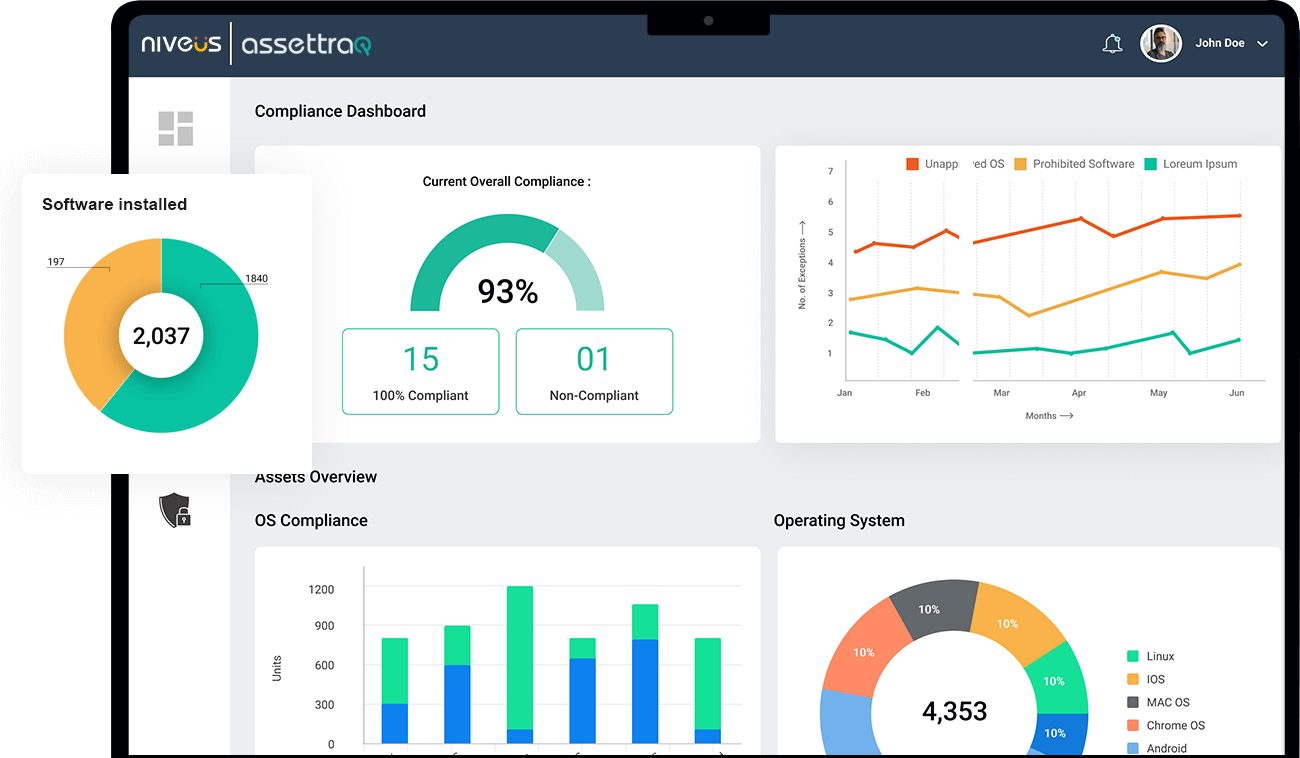Click the Compliance Dashboard page title
This screenshot has height=758, width=1300.
coord(340,111)
